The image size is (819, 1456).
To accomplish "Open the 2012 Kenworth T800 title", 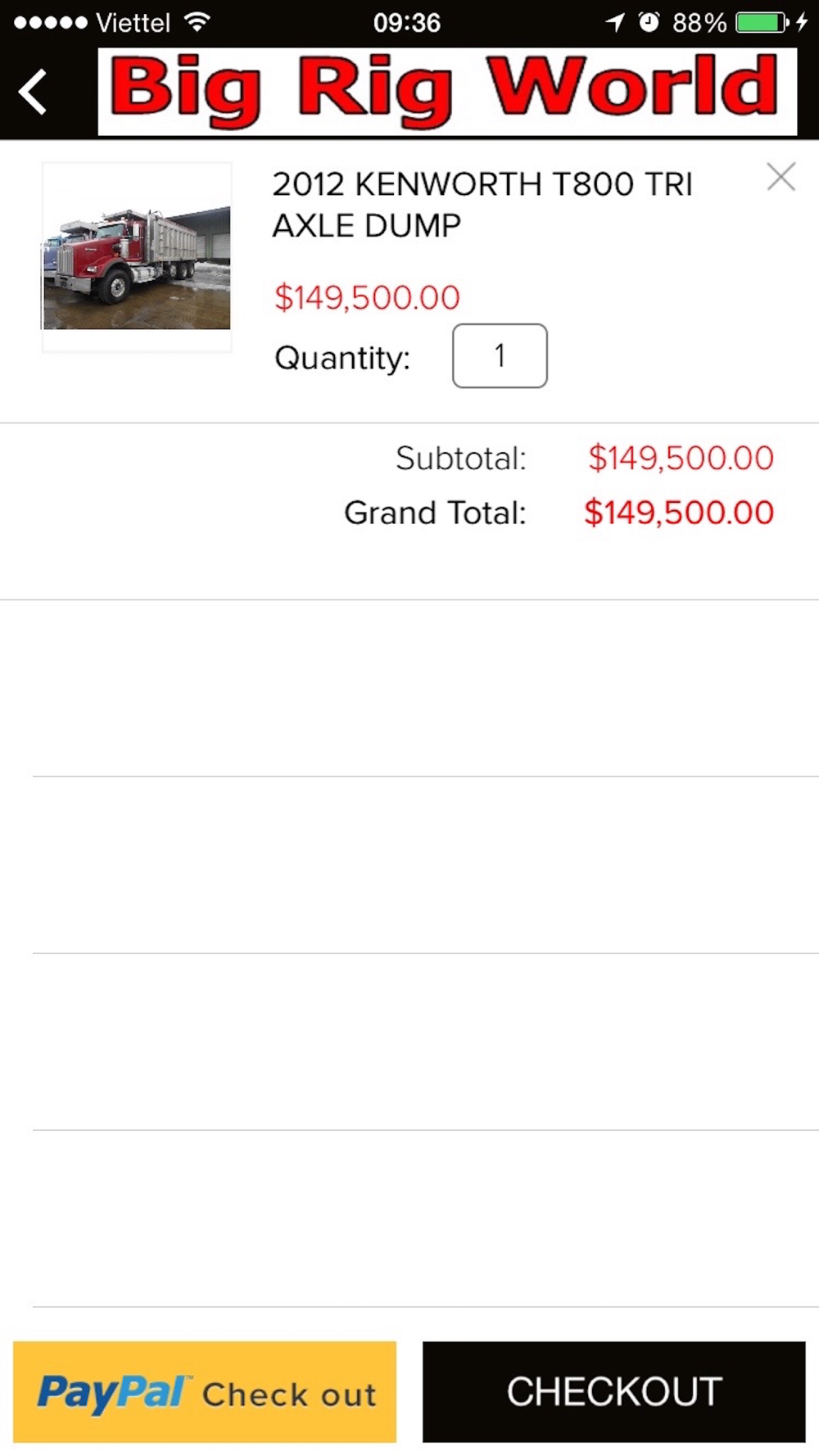I will [482, 205].
